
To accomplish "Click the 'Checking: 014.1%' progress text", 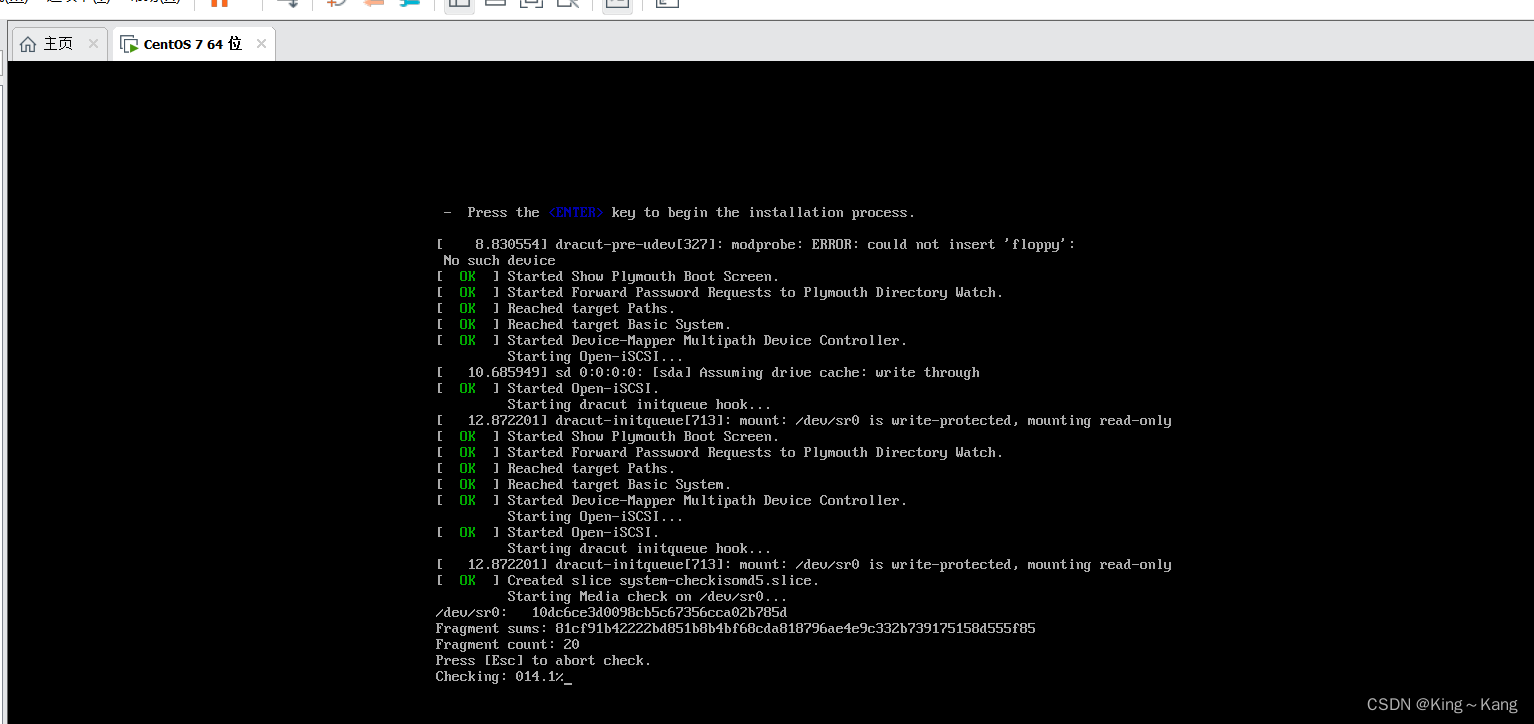I will tap(501, 676).
